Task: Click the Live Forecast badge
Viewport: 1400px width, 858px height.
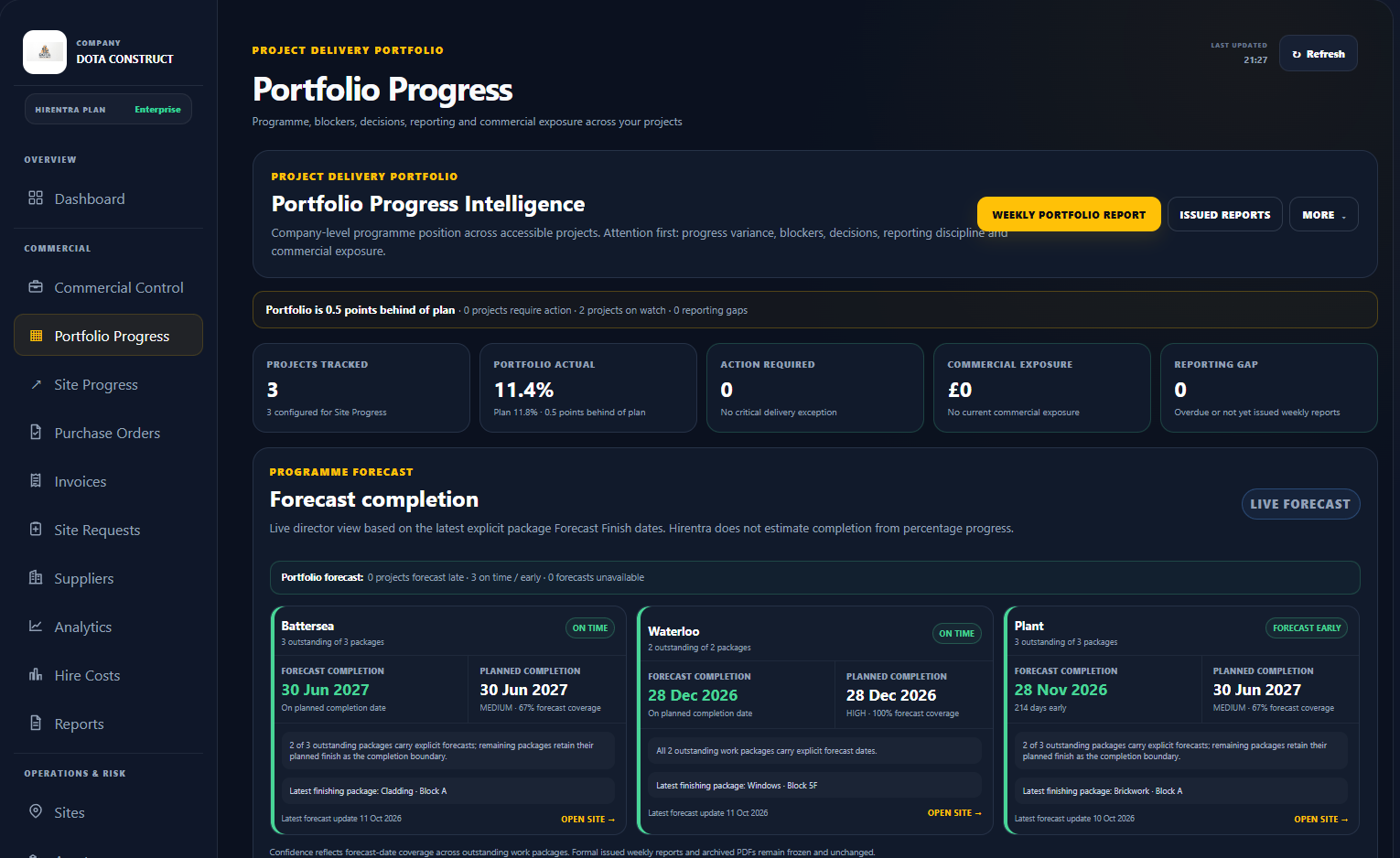Action: 1300,504
